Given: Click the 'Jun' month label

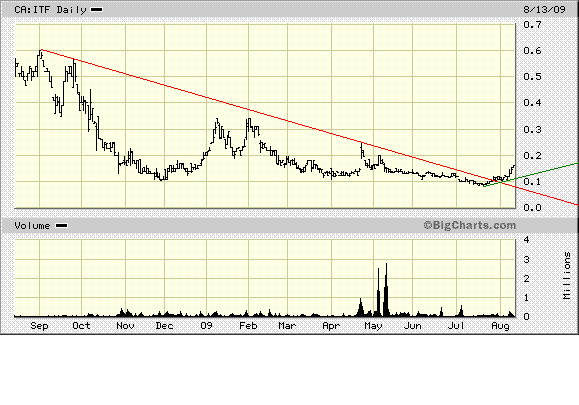Looking at the screenshot, I should 412,326.
